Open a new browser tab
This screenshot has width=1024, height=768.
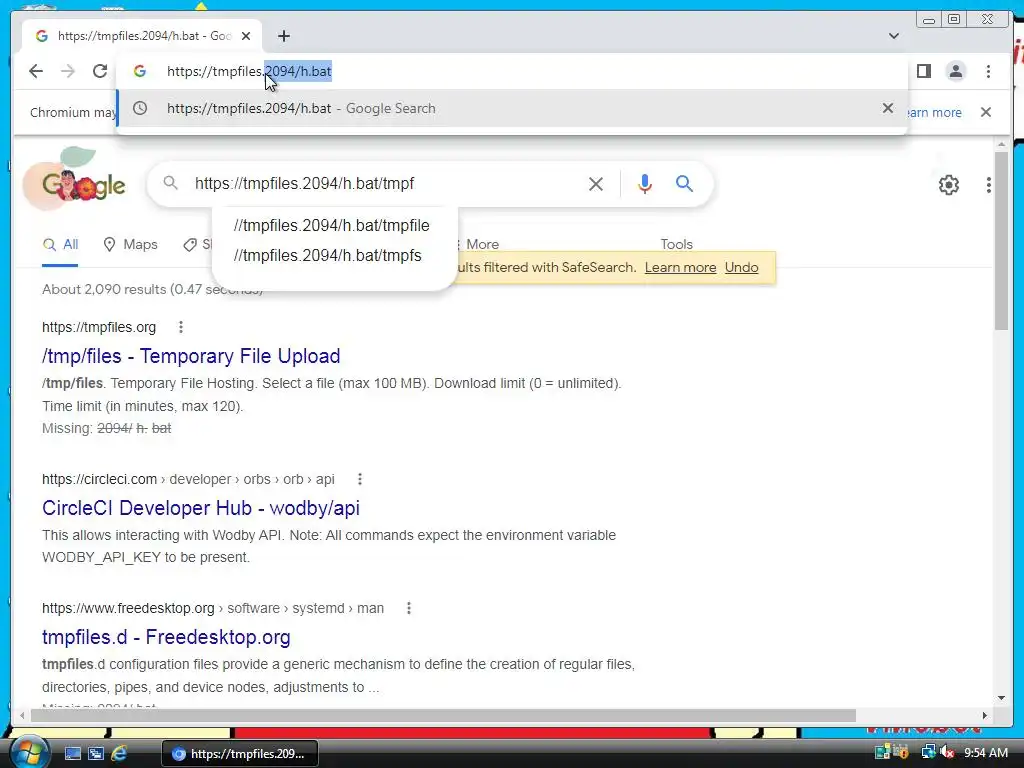283,36
